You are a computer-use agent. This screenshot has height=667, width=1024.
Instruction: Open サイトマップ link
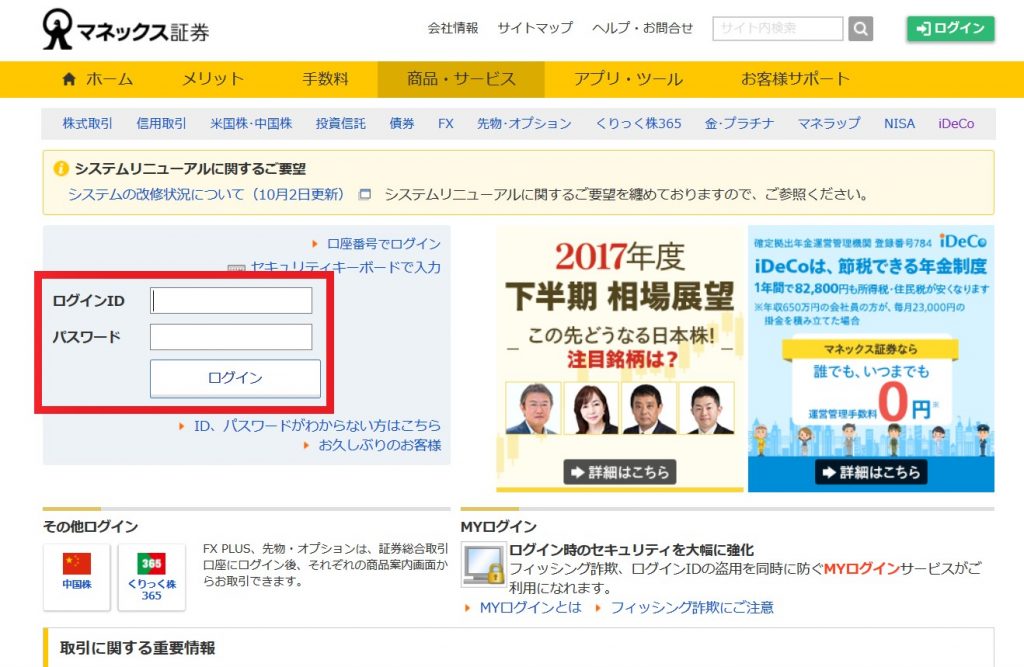(535, 28)
